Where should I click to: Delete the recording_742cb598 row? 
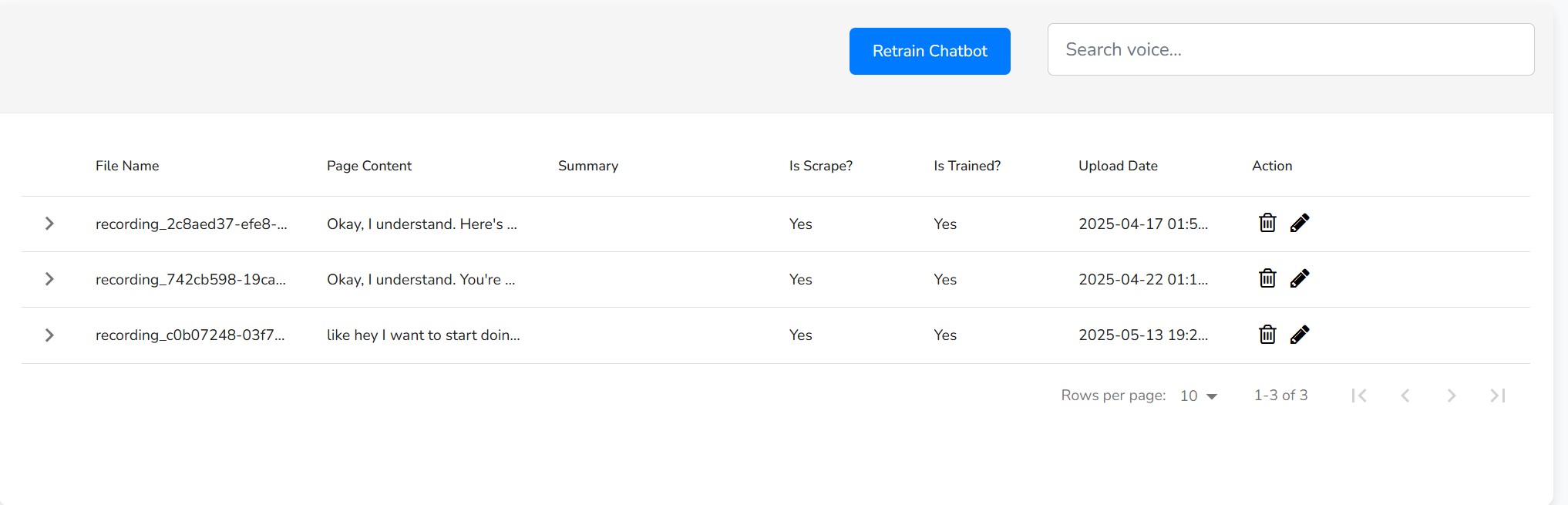(1267, 279)
